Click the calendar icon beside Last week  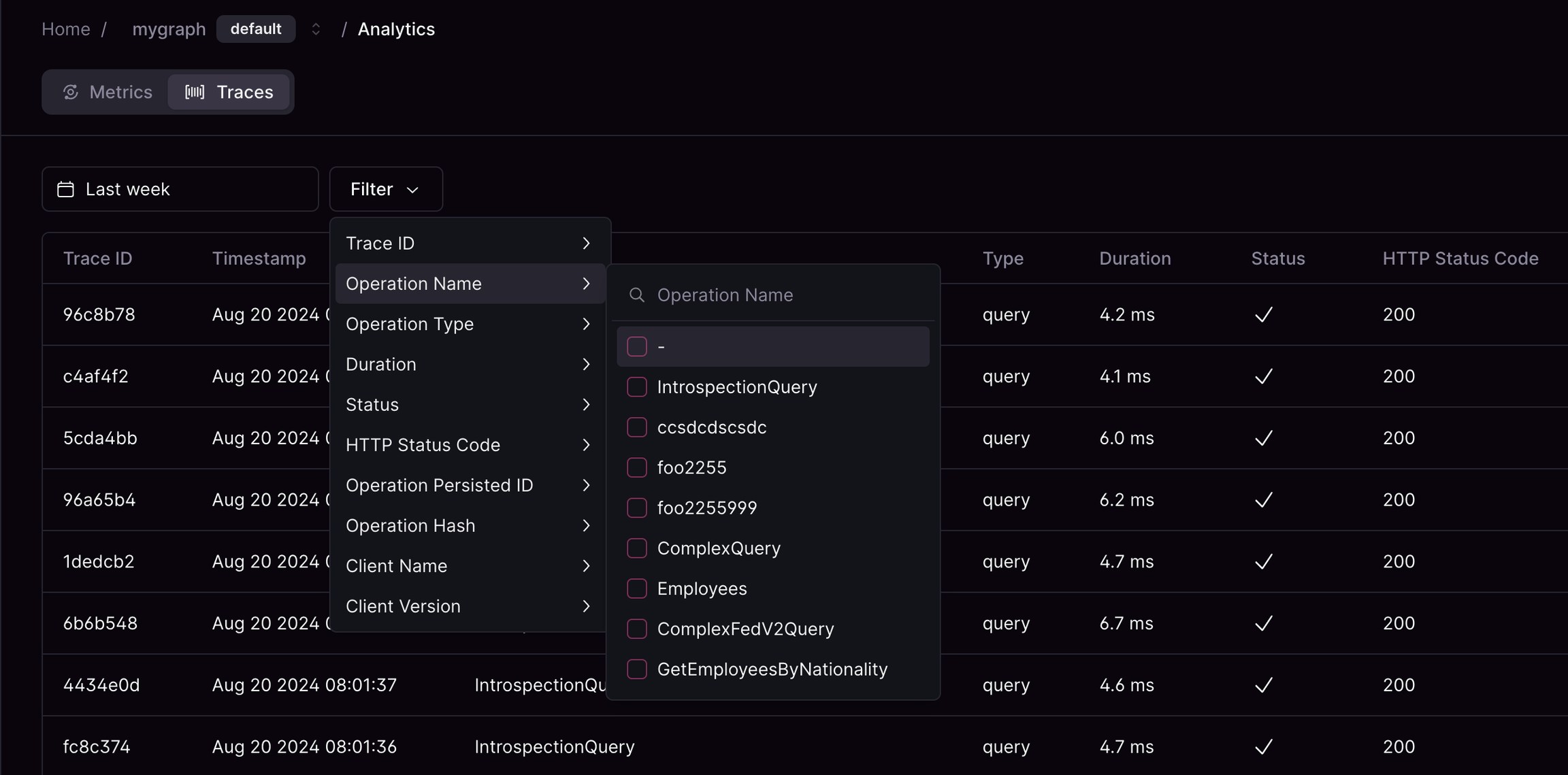(65, 188)
